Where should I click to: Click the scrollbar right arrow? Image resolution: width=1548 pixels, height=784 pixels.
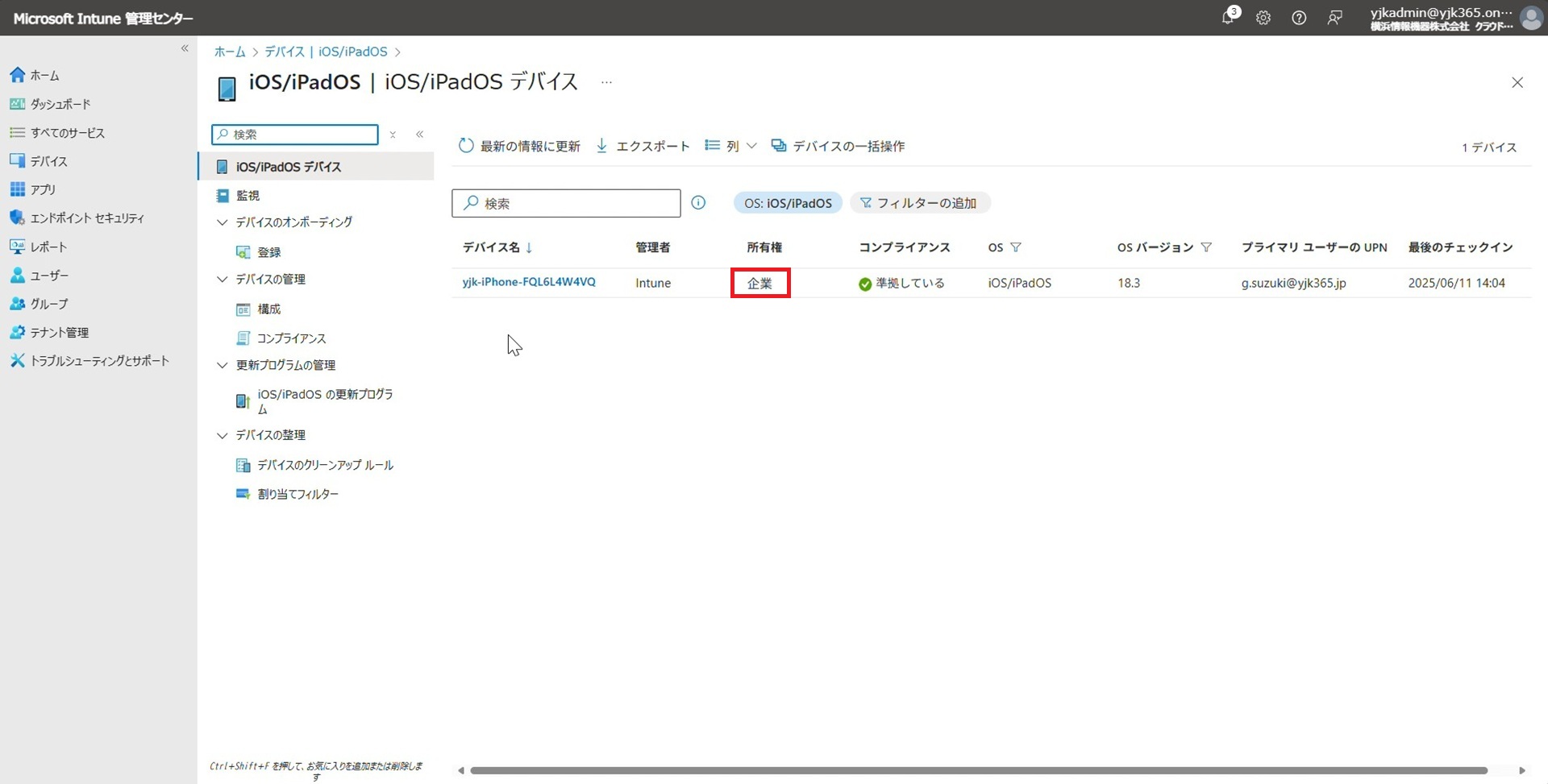click(1521, 770)
